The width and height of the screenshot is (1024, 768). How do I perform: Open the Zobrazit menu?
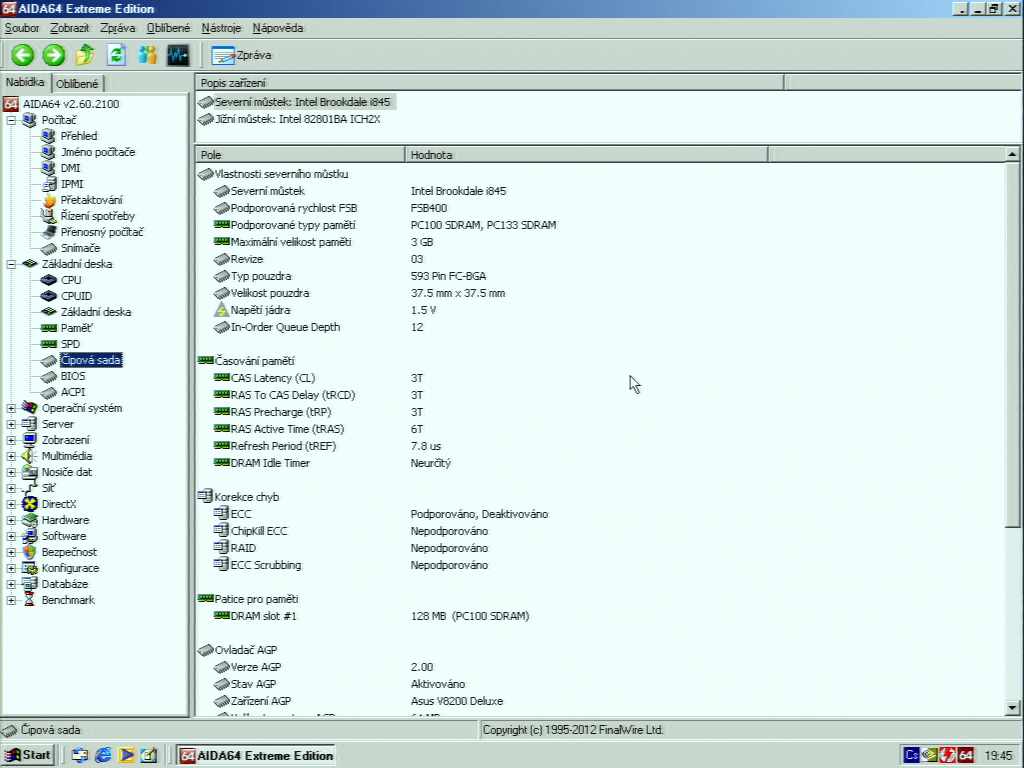click(x=70, y=28)
